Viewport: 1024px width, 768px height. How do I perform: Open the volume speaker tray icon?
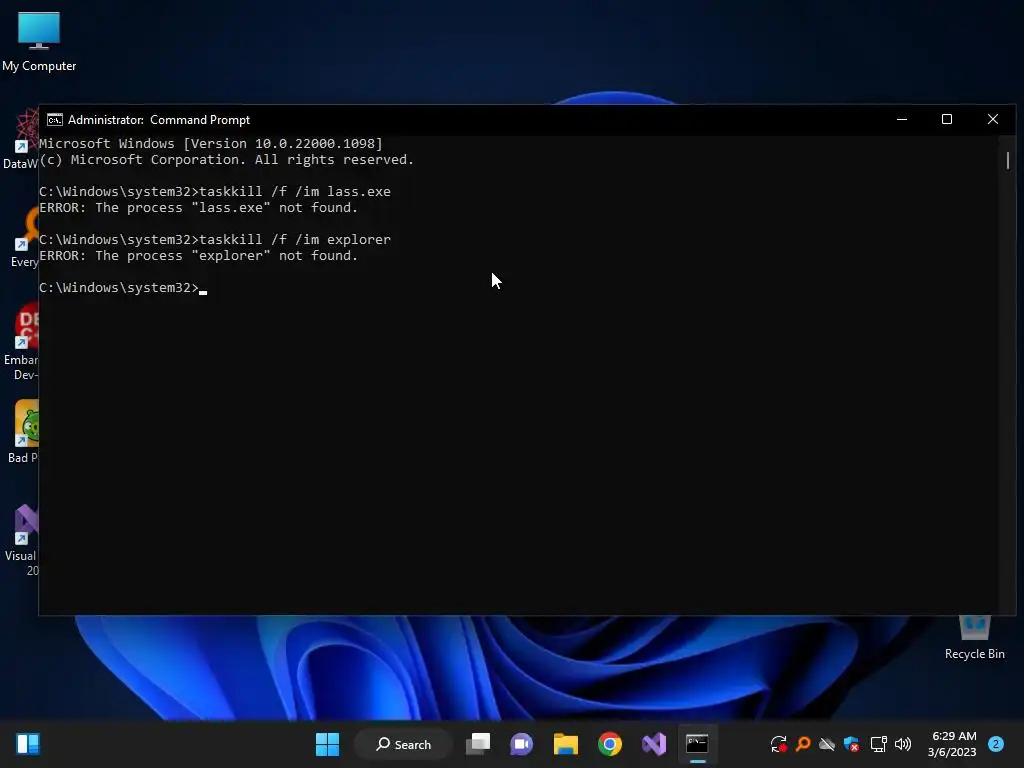tap(903, 744)
